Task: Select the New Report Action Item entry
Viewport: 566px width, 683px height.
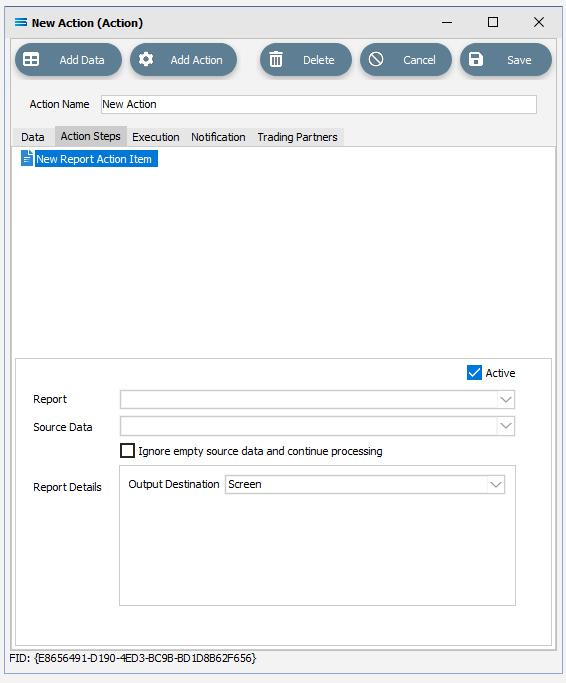Action: (94, 159)
